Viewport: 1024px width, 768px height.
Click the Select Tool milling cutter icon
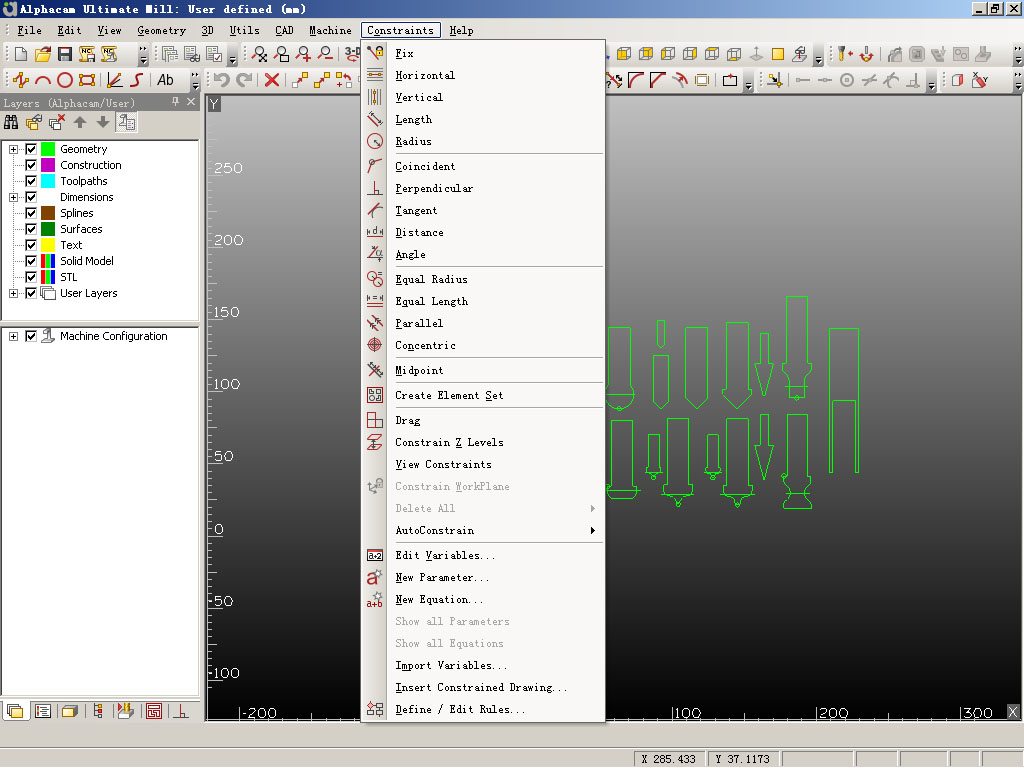[x=844, y=54]
